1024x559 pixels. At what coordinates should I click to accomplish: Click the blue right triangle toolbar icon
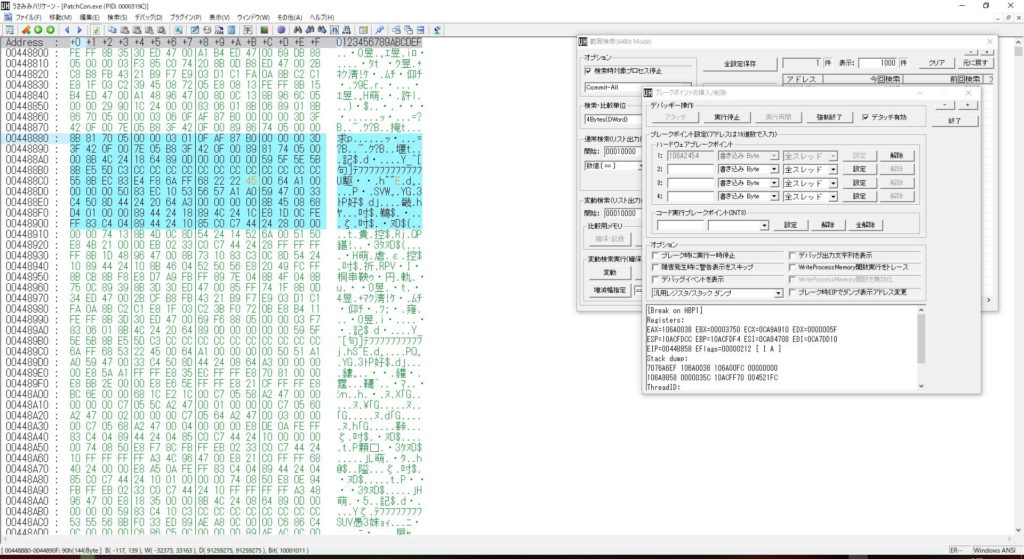80,30
